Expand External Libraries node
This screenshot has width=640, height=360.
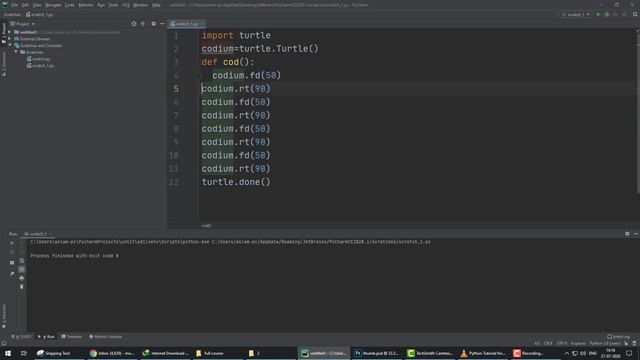[x=10, y=39]
